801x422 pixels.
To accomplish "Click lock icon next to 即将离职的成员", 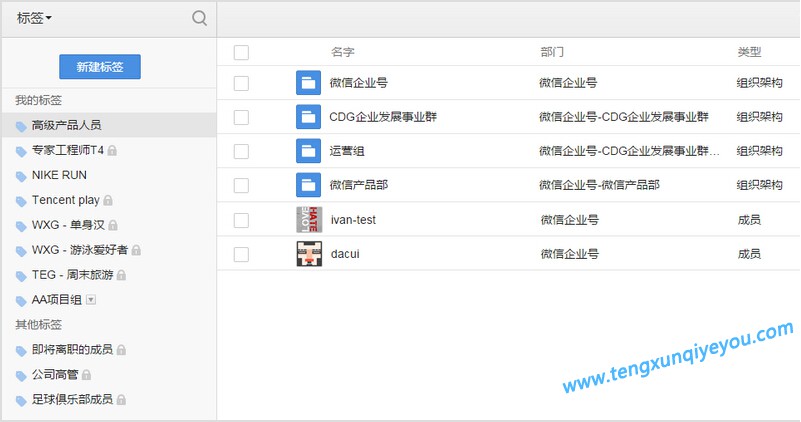I will [121, 350].
